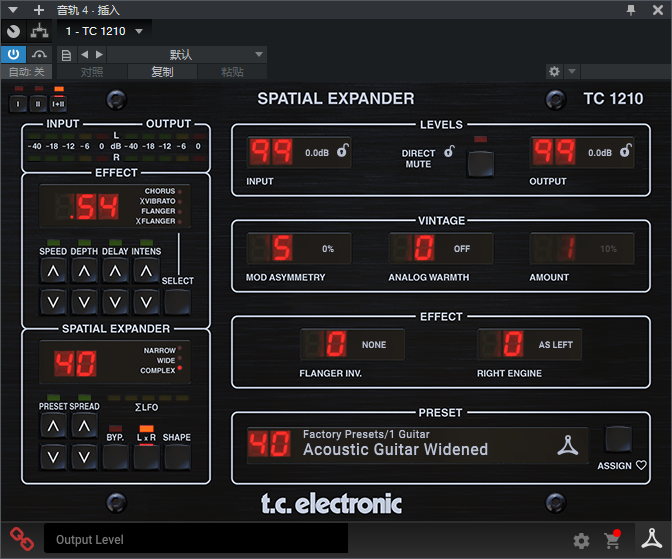This screenshot has height=559, width=672.
Task: Expand the arrow next to host gear
Action: tap(572, 71)
